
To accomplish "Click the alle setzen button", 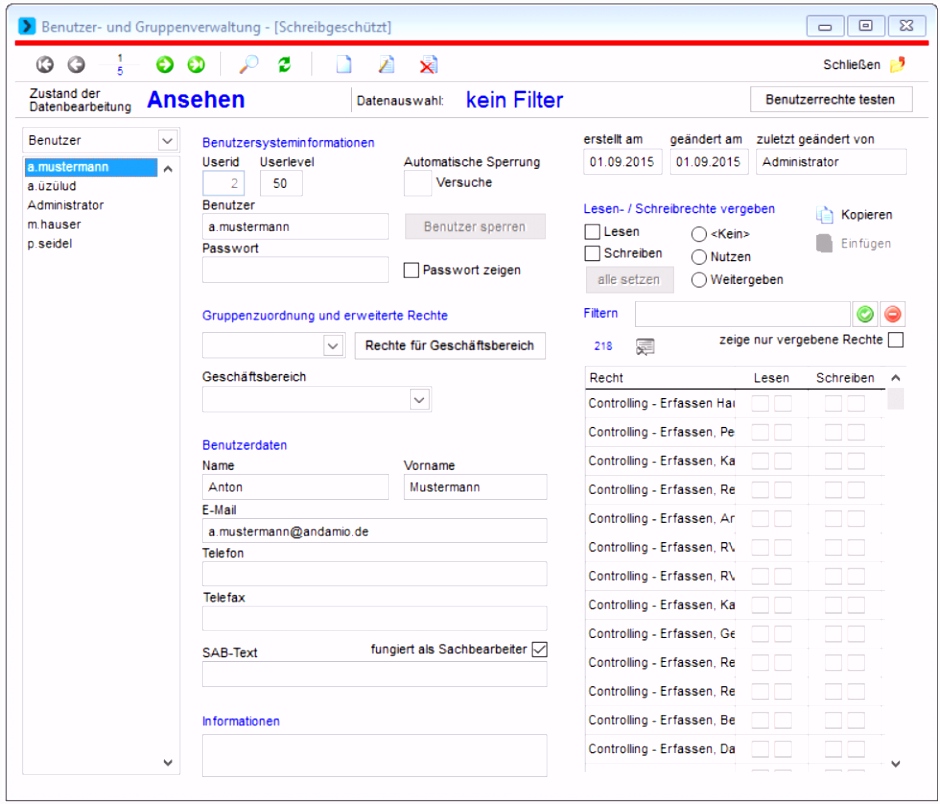I will click(x=629, y=280).
